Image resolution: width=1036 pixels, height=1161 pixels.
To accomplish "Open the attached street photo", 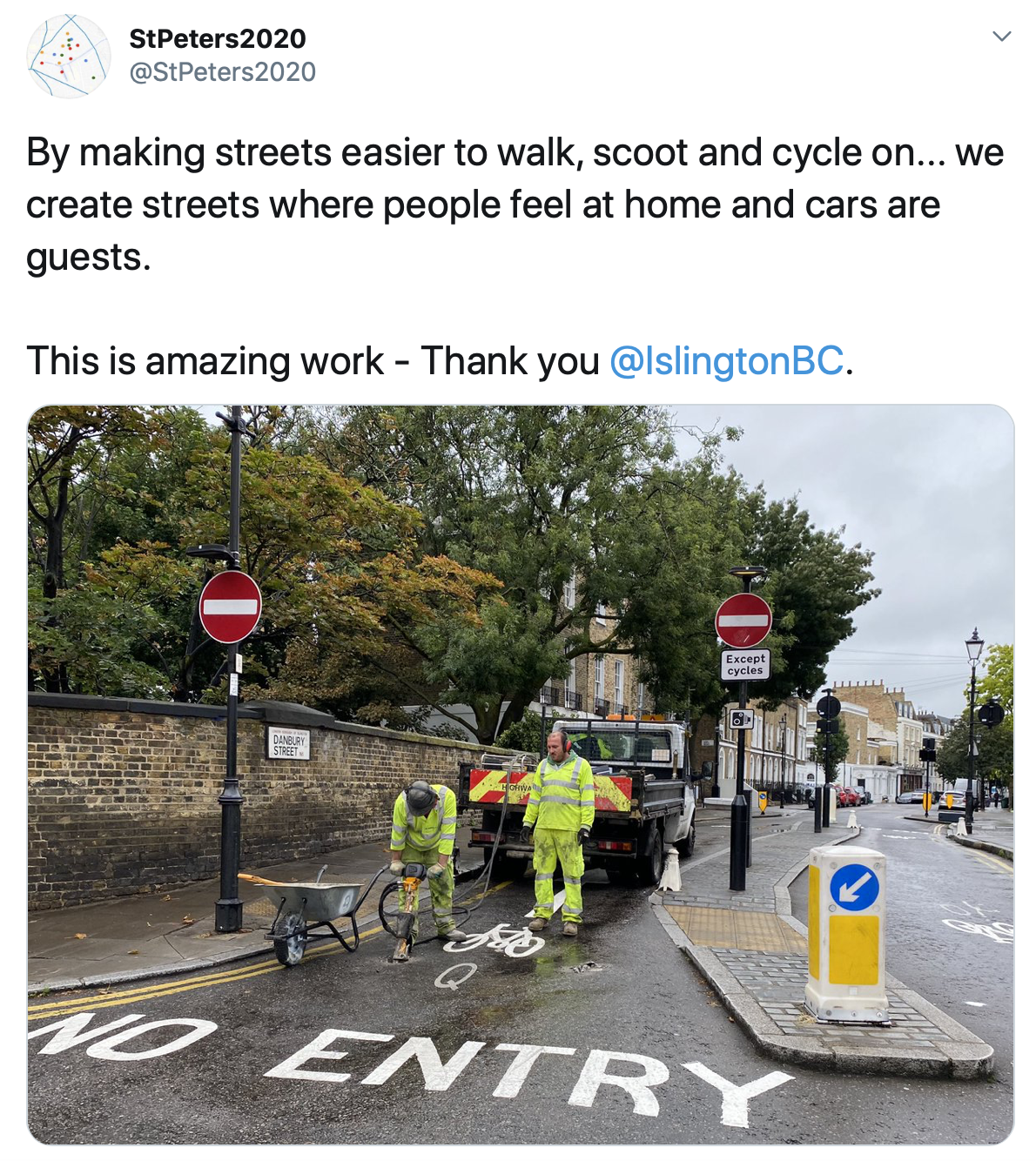I will point(521,775).
